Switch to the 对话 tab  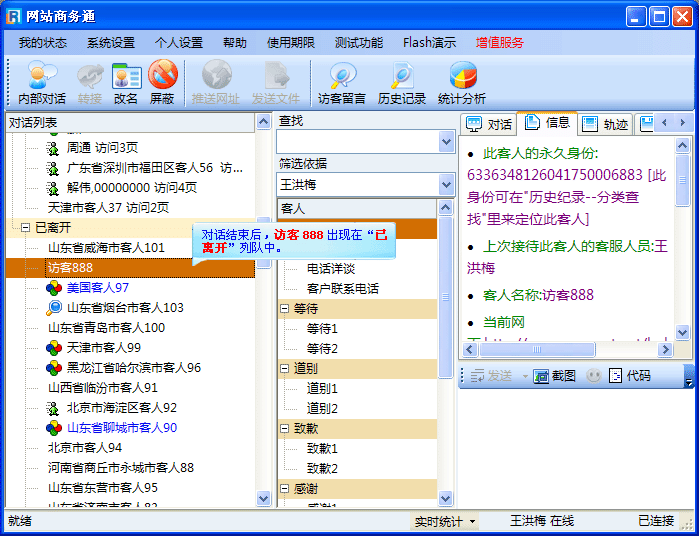(490, 124)
